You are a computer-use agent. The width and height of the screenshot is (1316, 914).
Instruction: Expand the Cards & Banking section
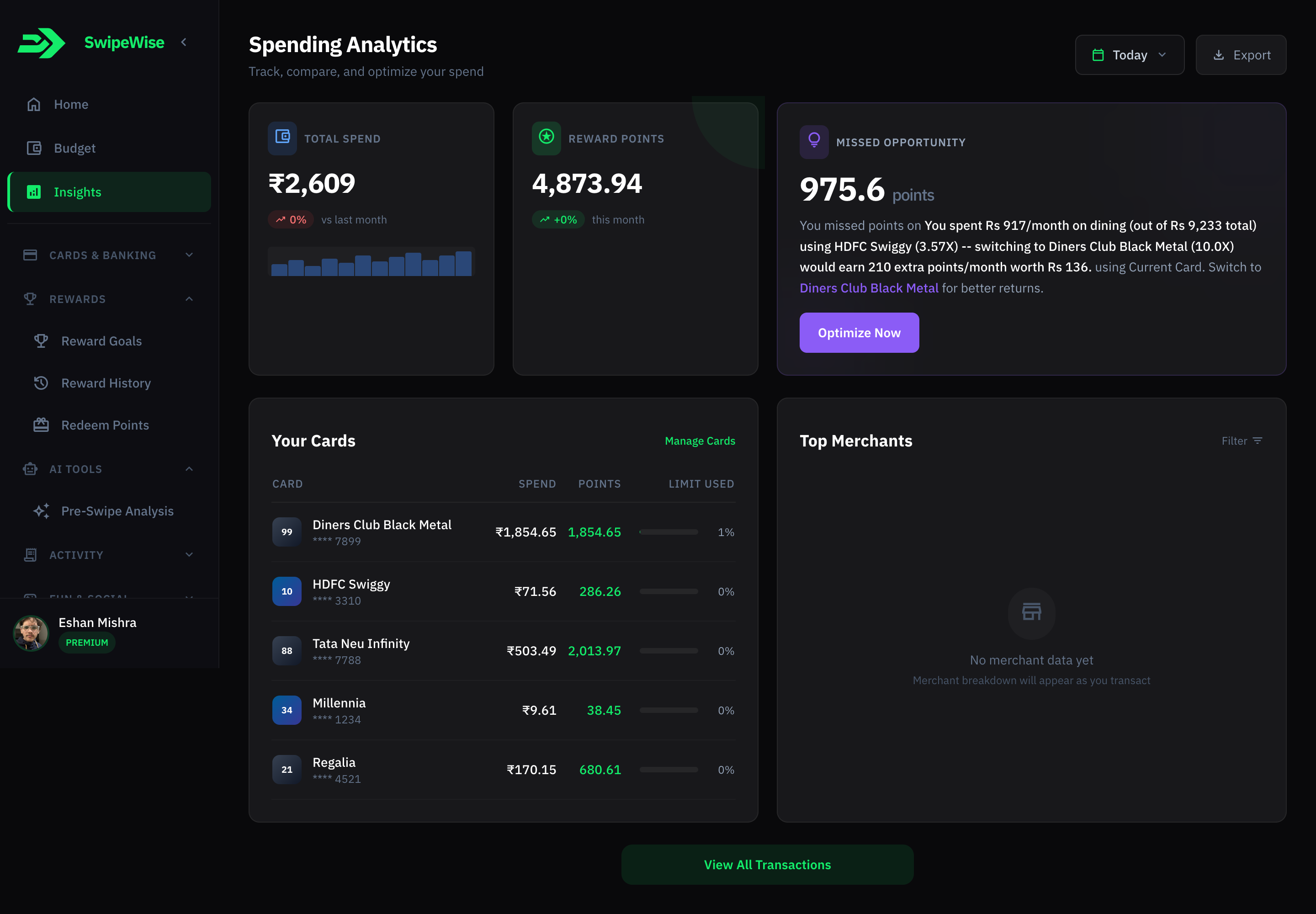tap(109, 255)
